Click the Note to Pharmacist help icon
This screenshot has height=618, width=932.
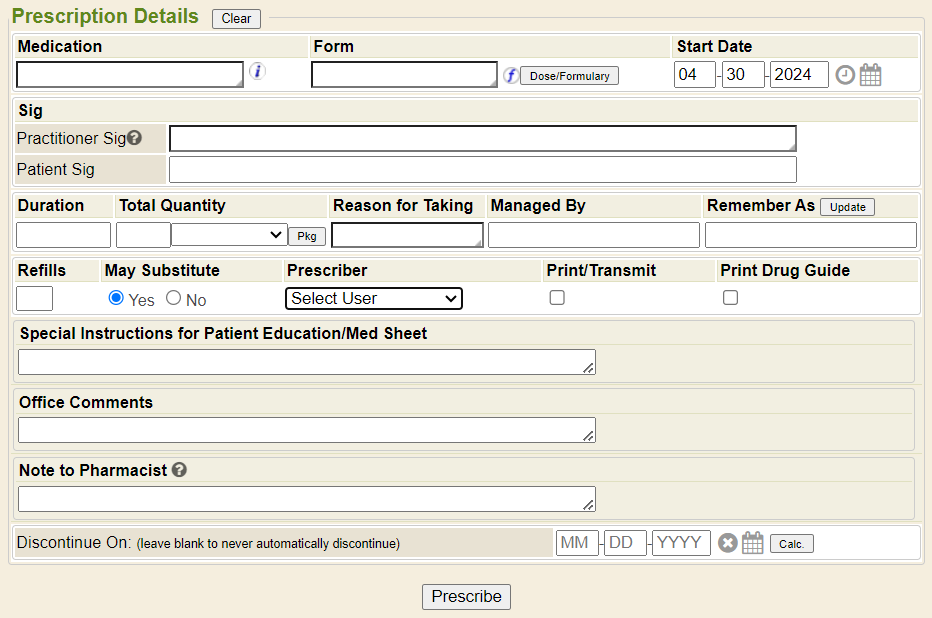[179, 469]
